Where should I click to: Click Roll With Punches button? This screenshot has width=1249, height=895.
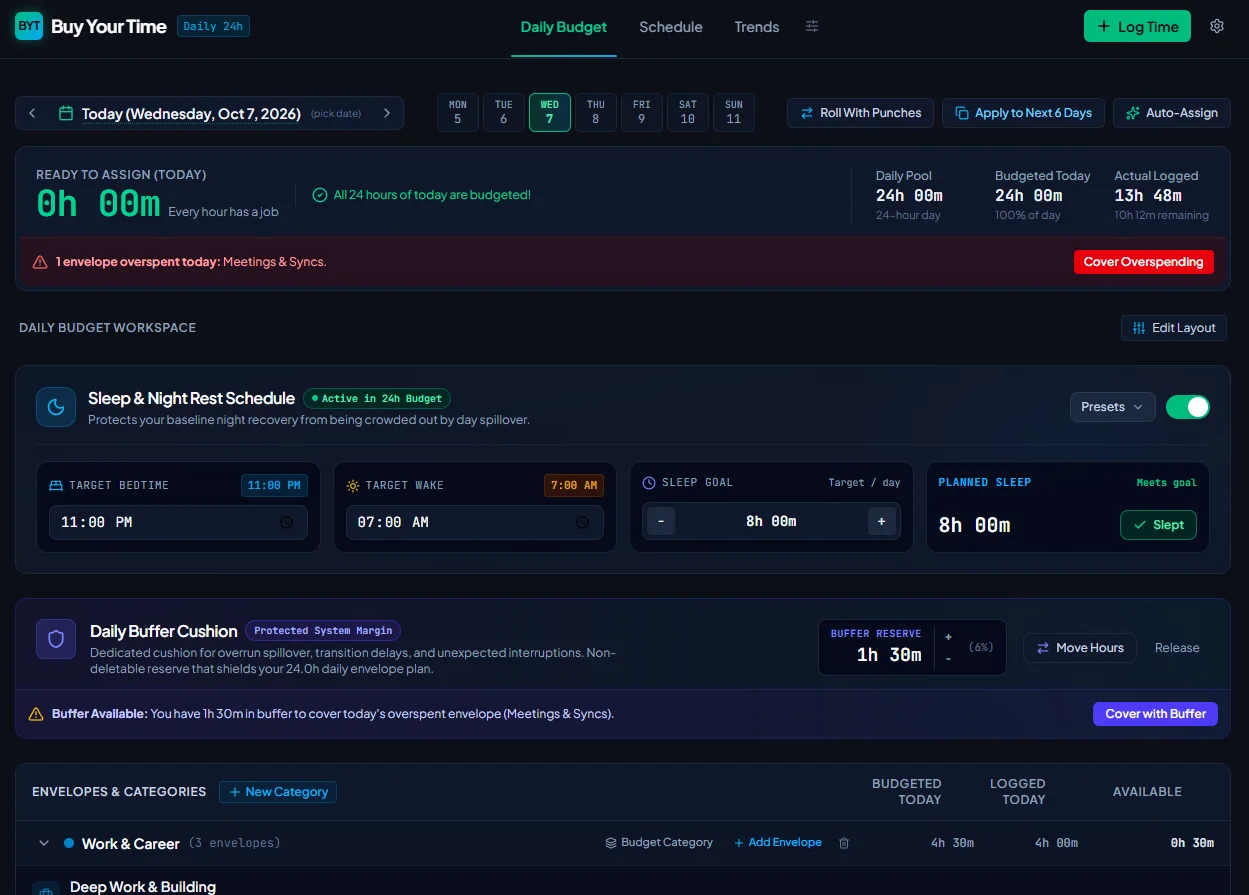[x=861, y=113]
